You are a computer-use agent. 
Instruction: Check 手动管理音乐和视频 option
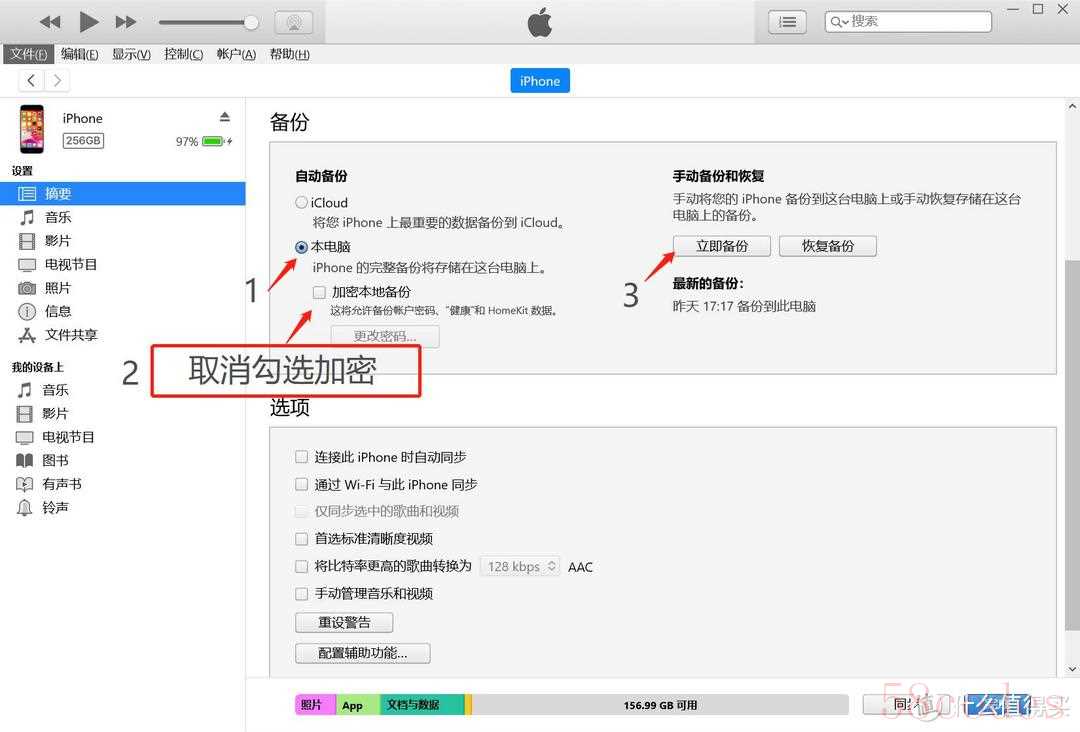[301, 594]
